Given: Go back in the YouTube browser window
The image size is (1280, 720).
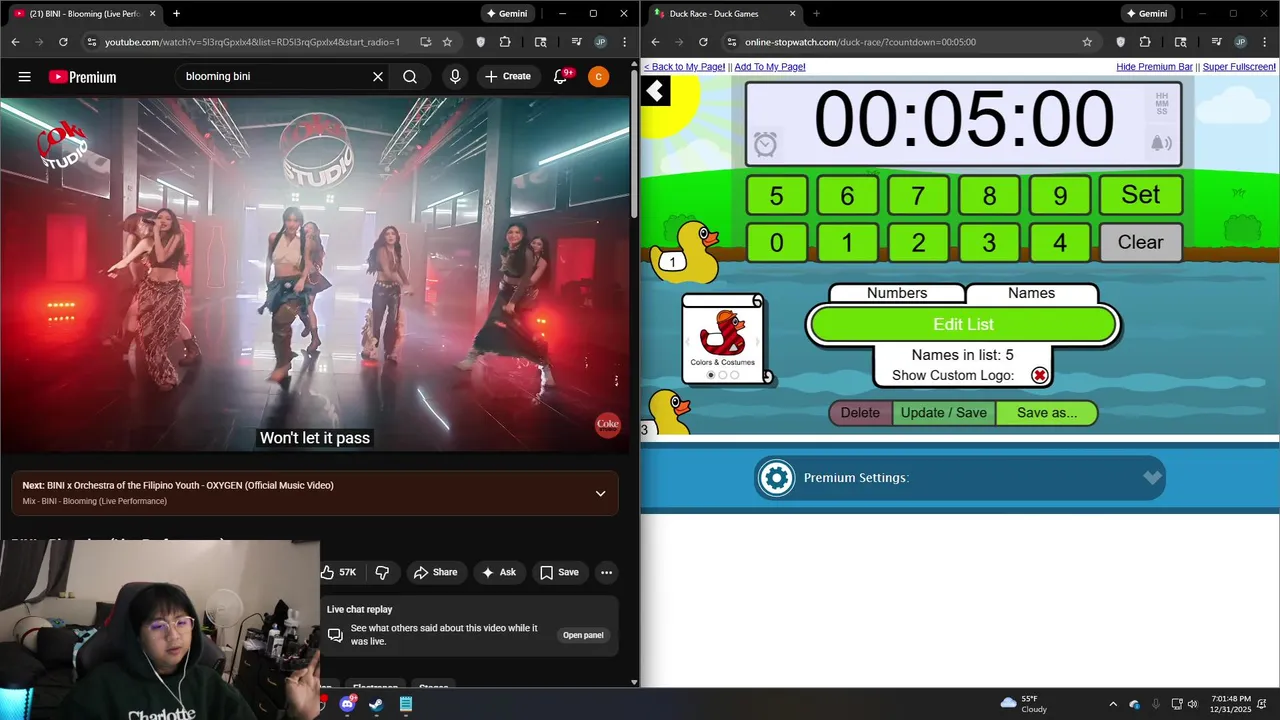Looking at the screenshot, I should (x=15, y=42).
